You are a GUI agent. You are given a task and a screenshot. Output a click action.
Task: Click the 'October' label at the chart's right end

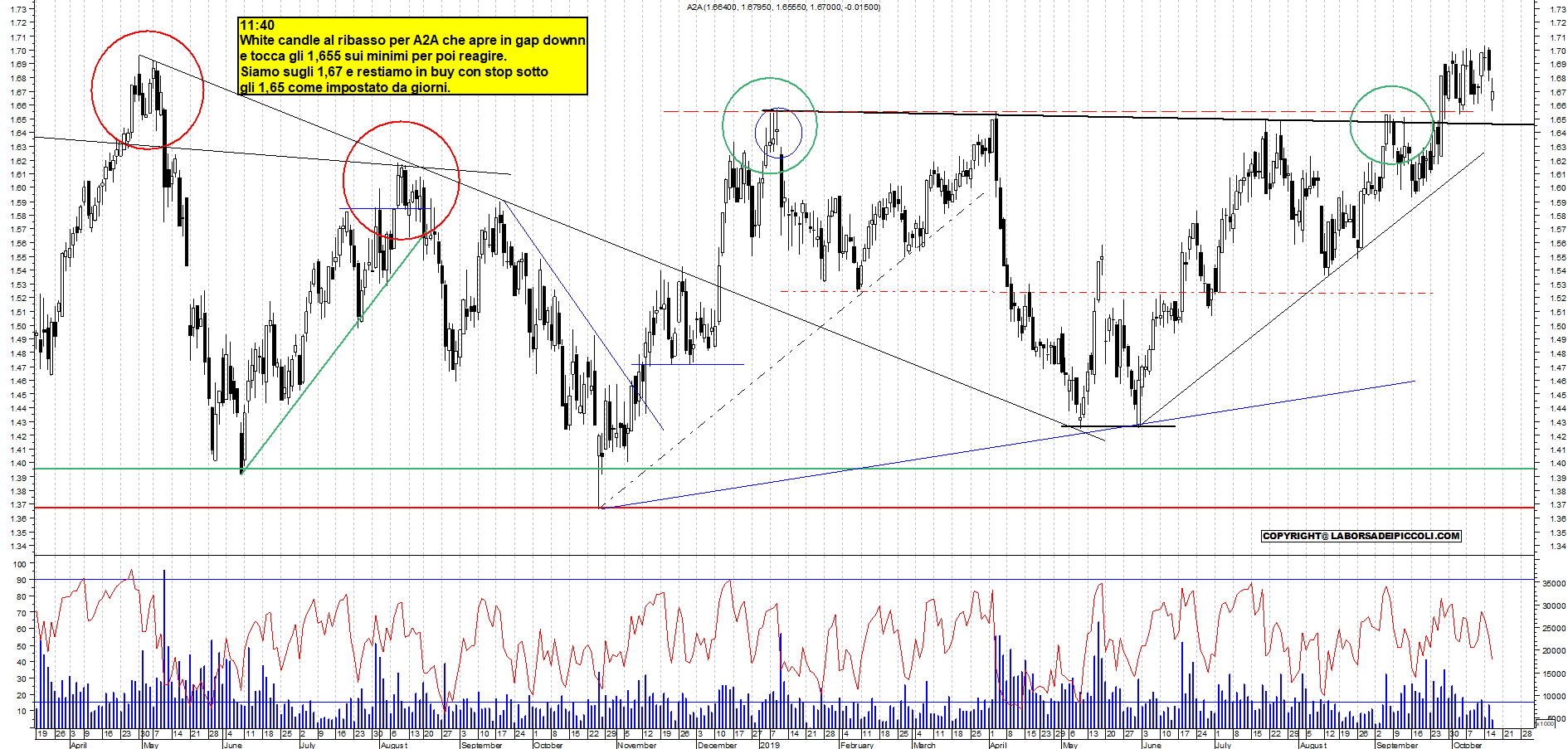point(1467,745)
